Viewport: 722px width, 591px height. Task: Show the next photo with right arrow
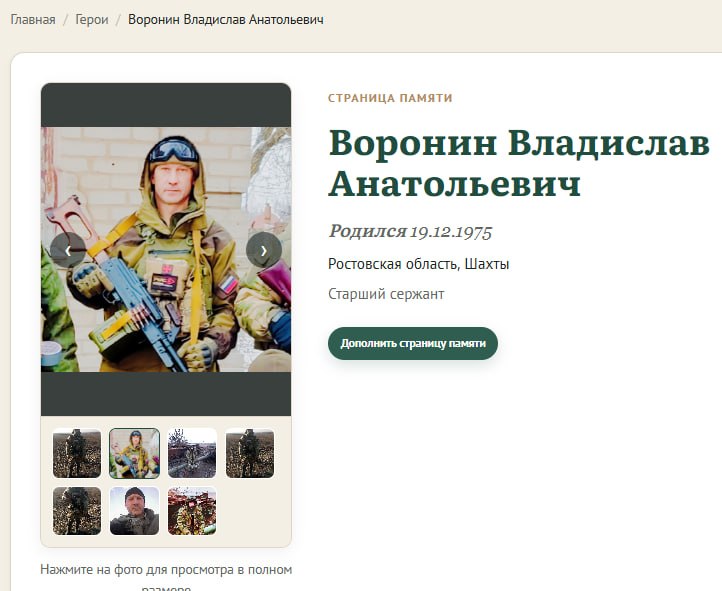(264, 250)
